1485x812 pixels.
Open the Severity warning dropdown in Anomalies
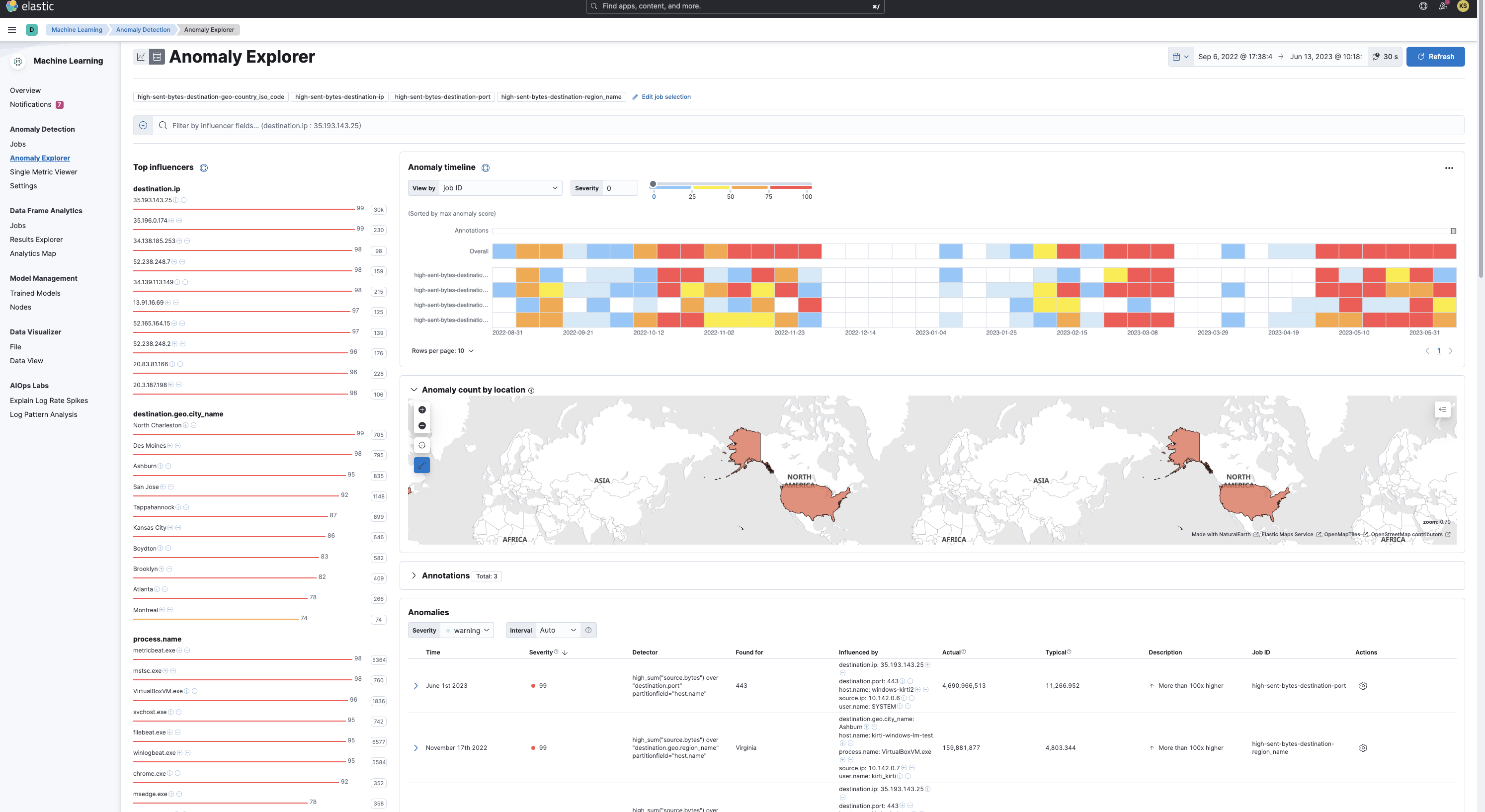point(467,630)
